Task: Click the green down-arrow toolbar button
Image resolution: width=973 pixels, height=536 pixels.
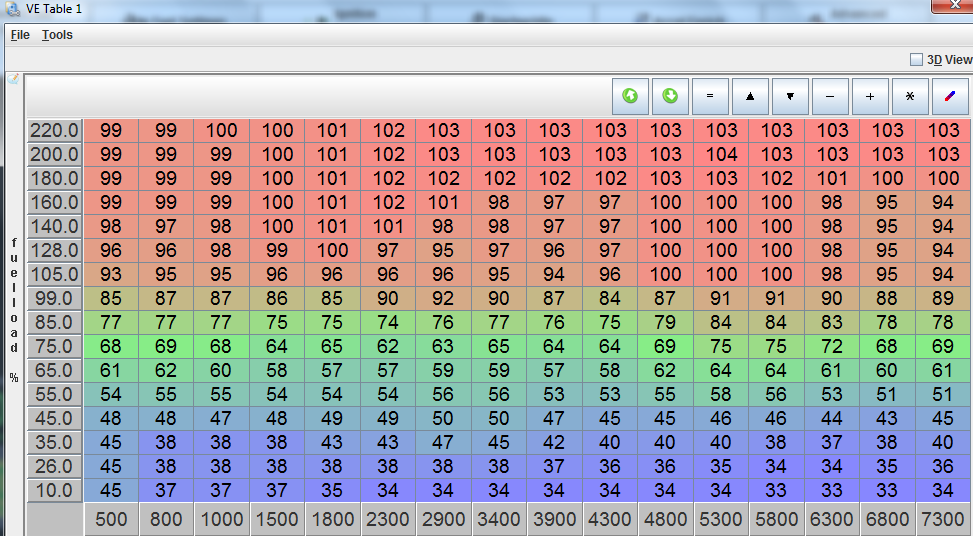Action: [670, 96]
